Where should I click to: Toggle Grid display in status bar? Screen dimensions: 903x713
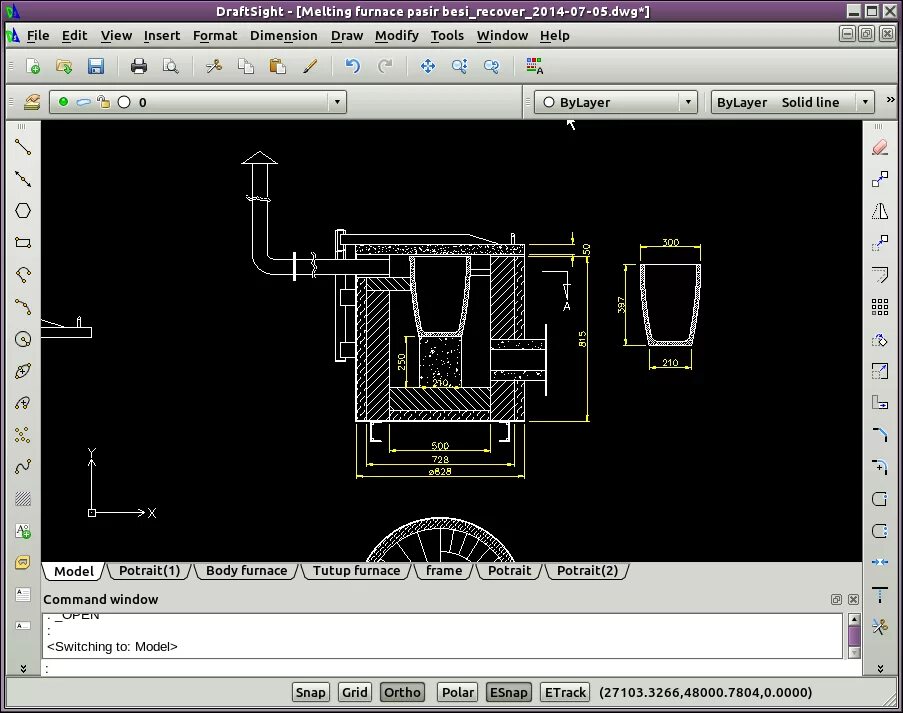pyautogui.click(x=355, y=692)
